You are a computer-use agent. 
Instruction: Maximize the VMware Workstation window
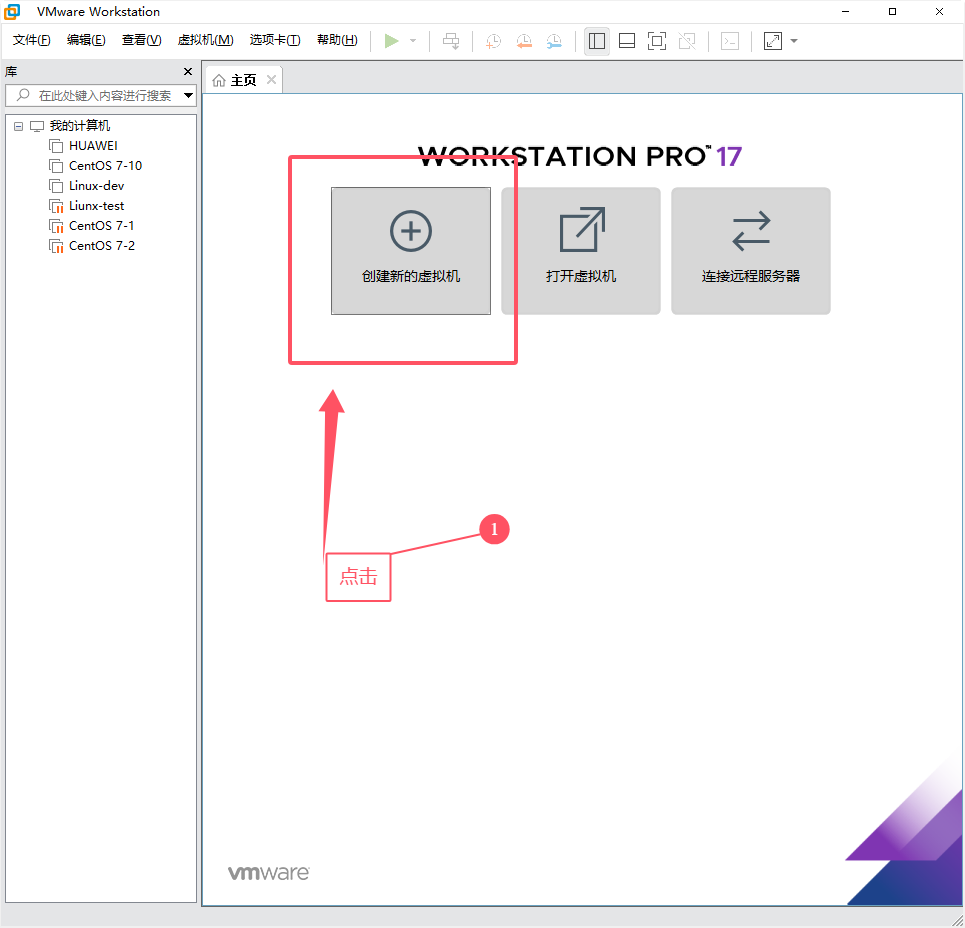tap(892, 11)
